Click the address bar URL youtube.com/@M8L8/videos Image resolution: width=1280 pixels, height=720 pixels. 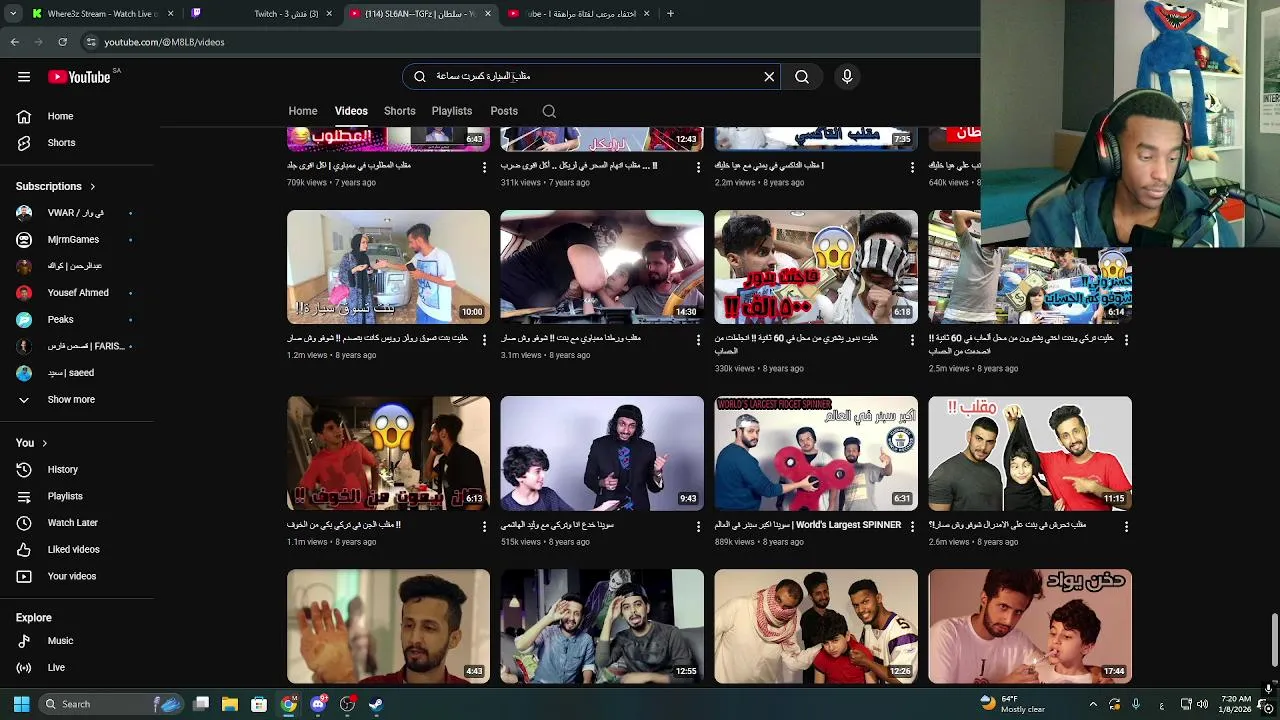(165, 42)
